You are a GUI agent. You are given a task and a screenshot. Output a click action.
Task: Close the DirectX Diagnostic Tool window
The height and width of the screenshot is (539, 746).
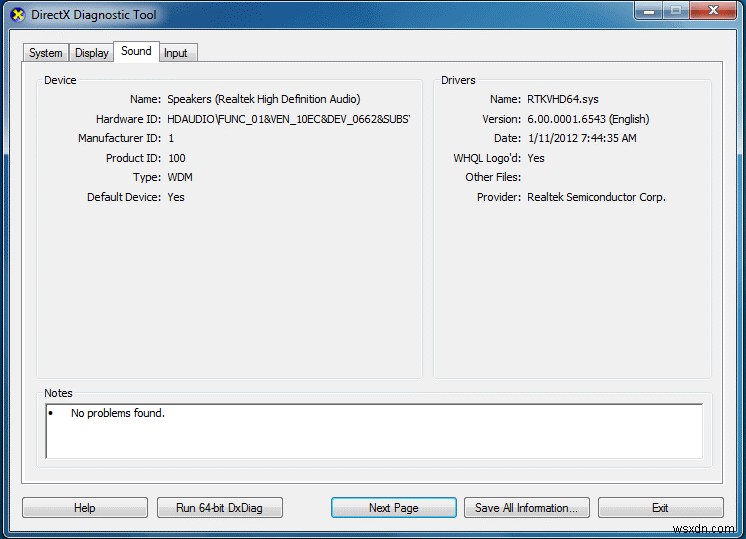click(x=713, y=10)
